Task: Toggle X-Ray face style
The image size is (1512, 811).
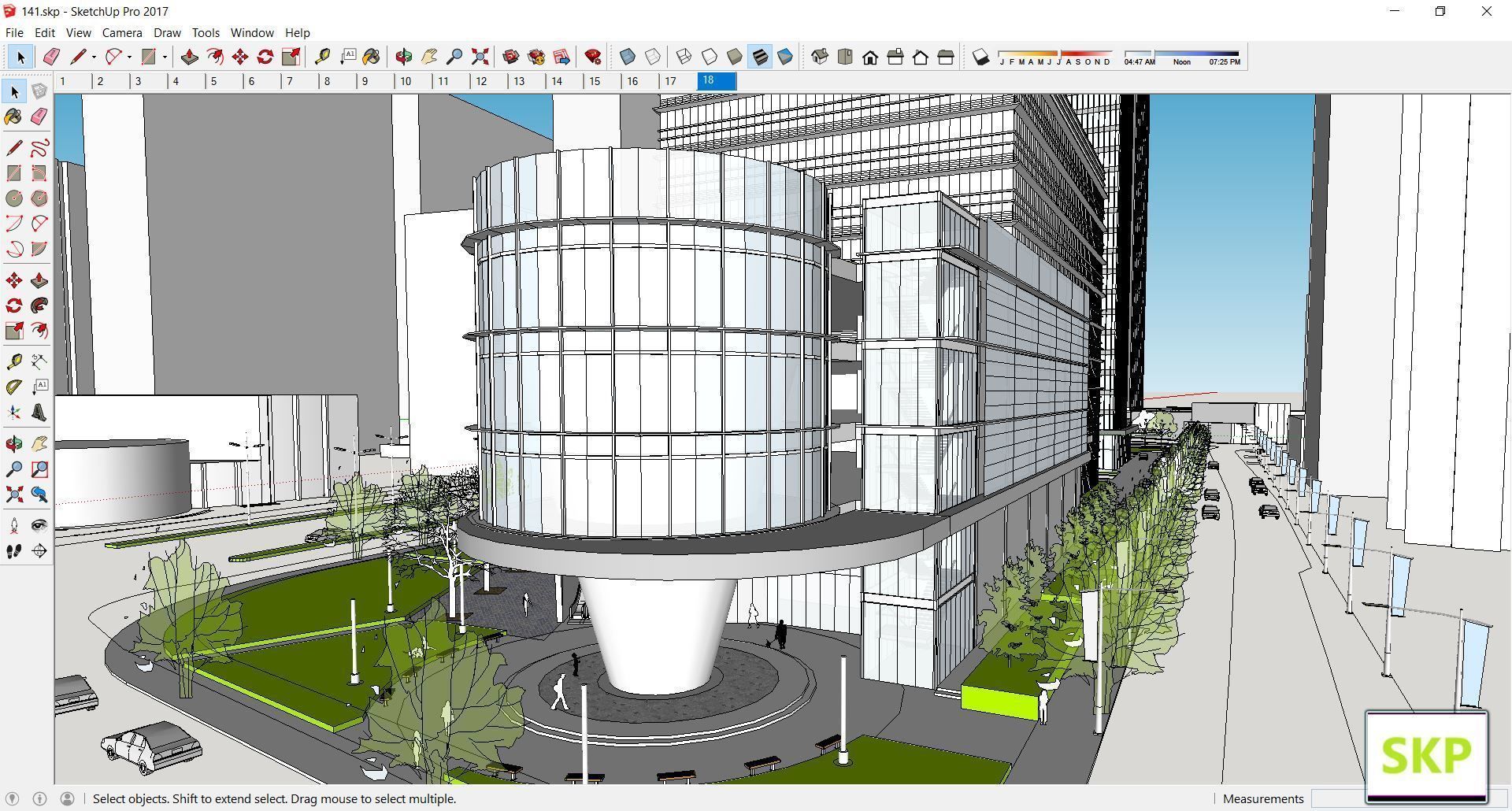Action: (x=628, y=57)
